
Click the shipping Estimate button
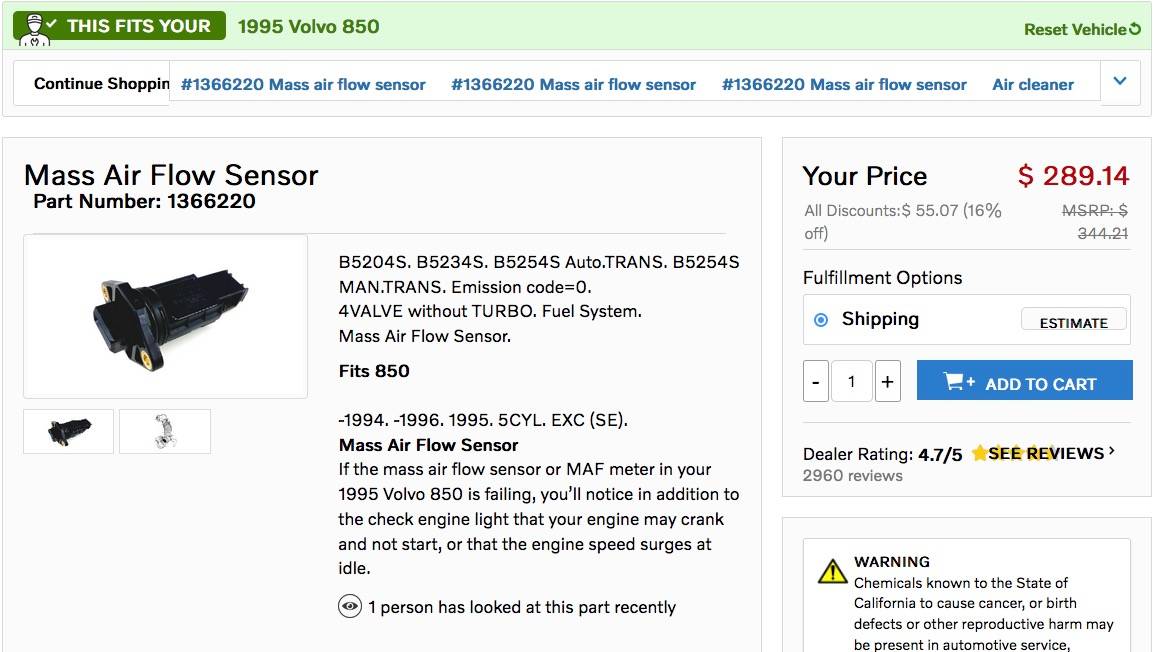point(1073,322)
